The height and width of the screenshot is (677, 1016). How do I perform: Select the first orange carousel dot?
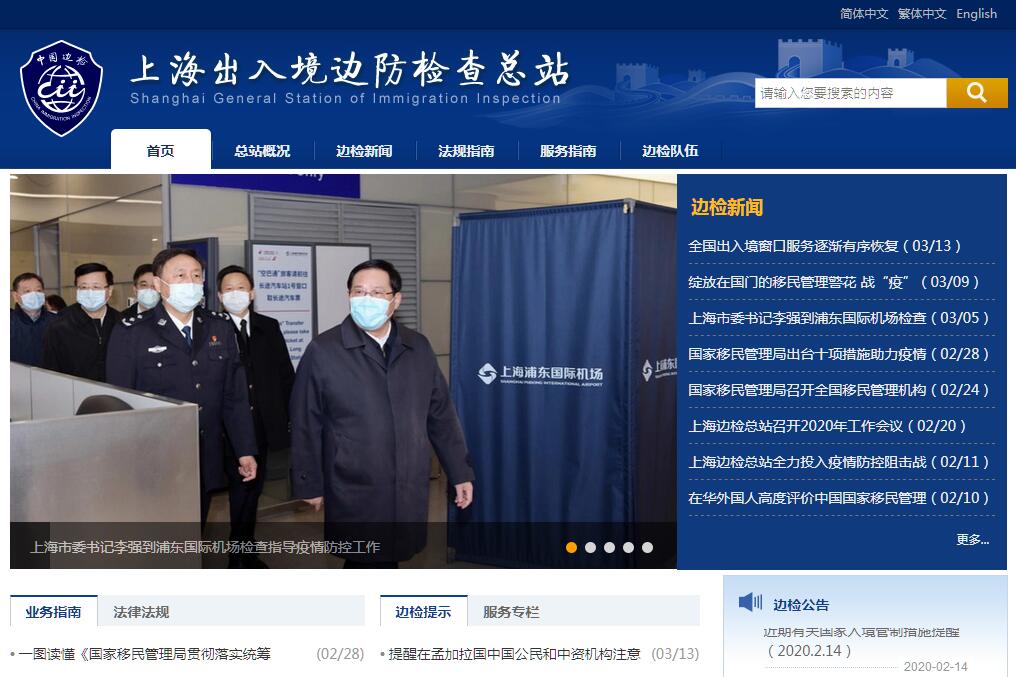(x=571, y=547)
